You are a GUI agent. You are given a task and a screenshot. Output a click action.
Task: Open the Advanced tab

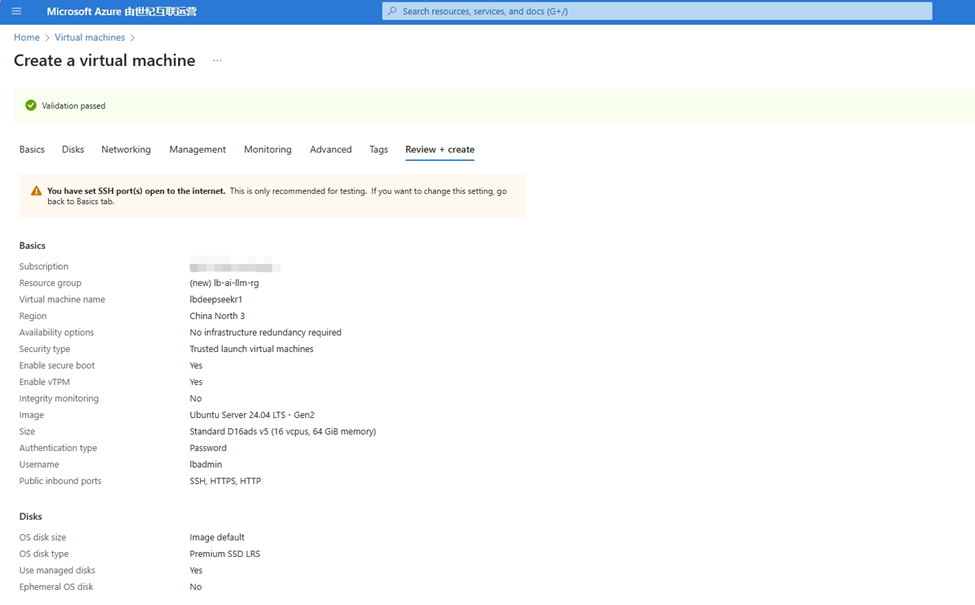[331, 150]
